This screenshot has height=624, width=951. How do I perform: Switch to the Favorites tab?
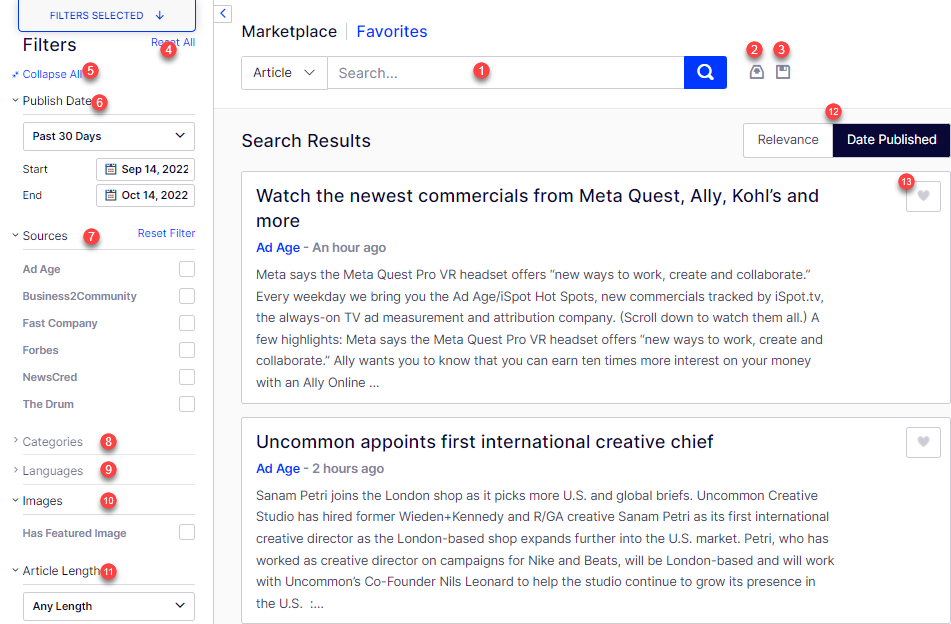coord(392,32)
